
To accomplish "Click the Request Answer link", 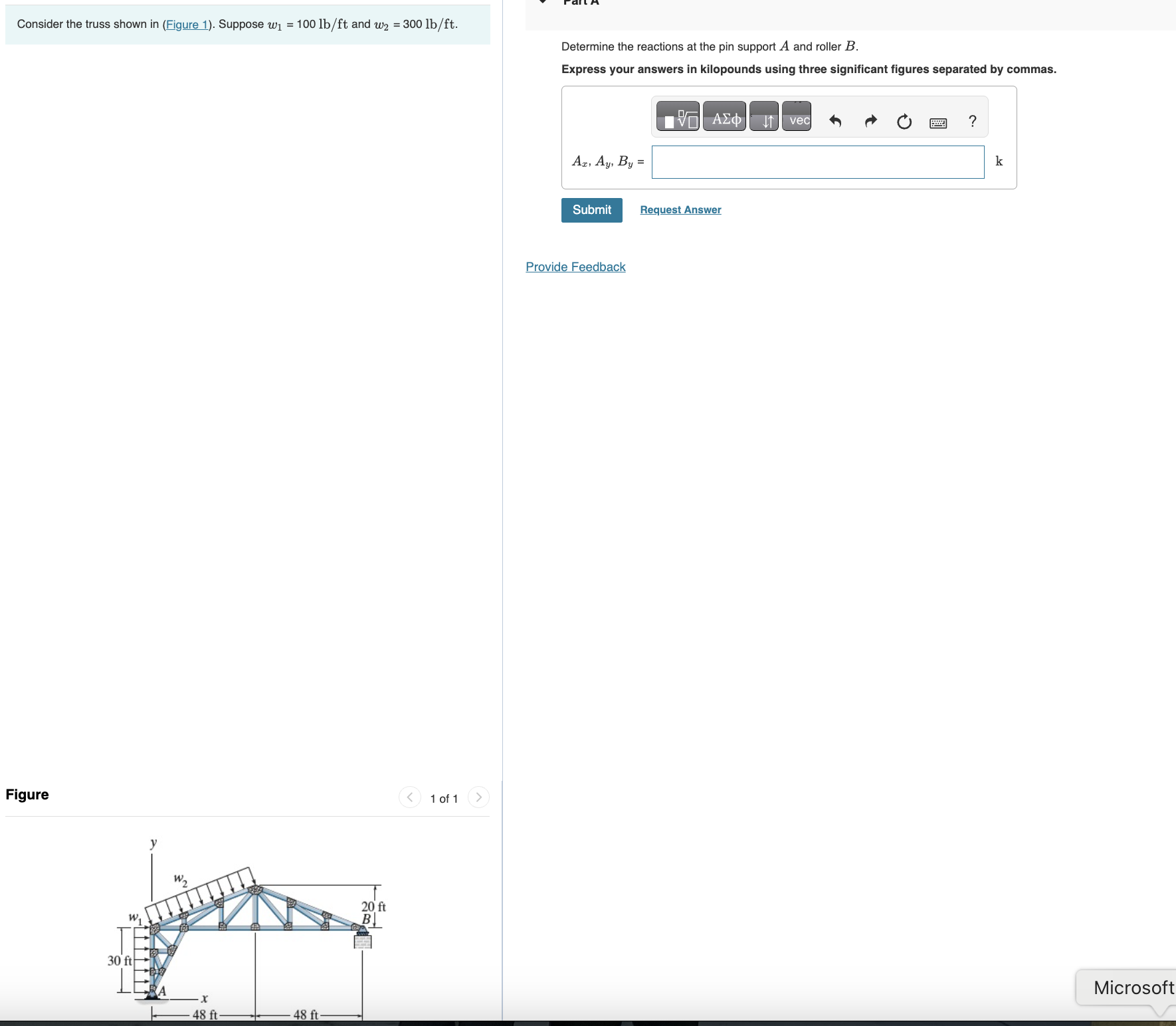I will coord(680,210).
